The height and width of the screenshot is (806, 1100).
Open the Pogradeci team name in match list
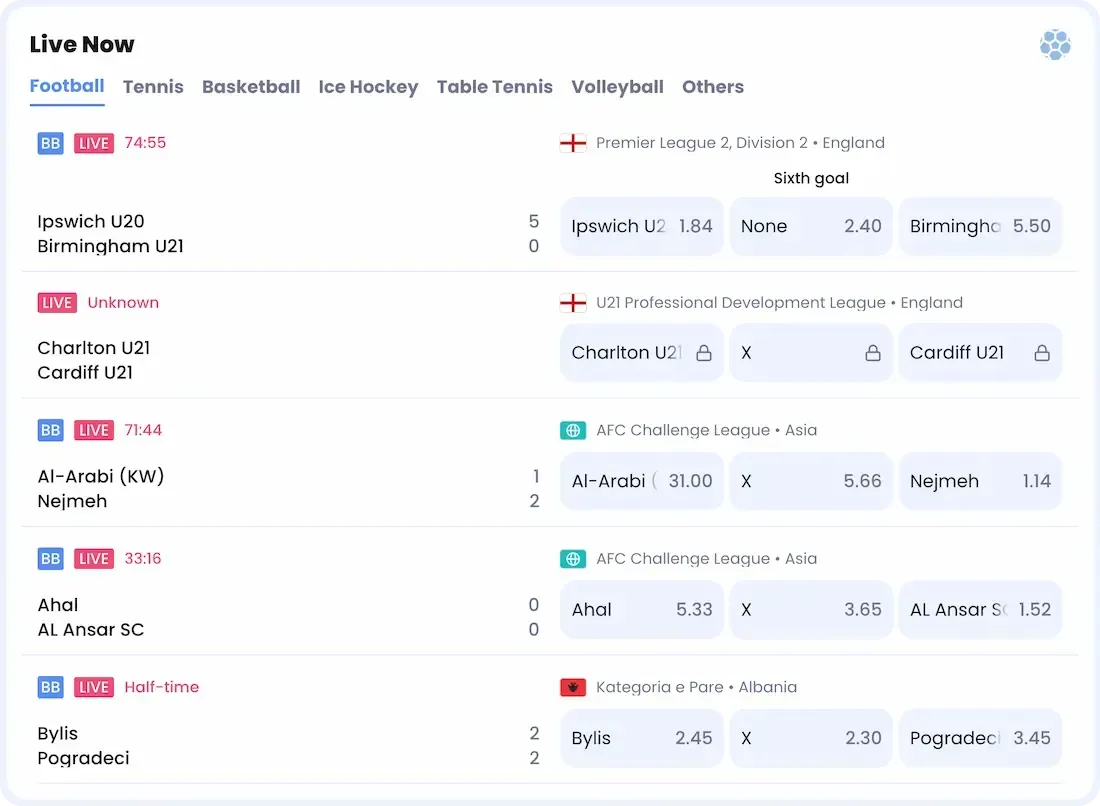[83, 758]
